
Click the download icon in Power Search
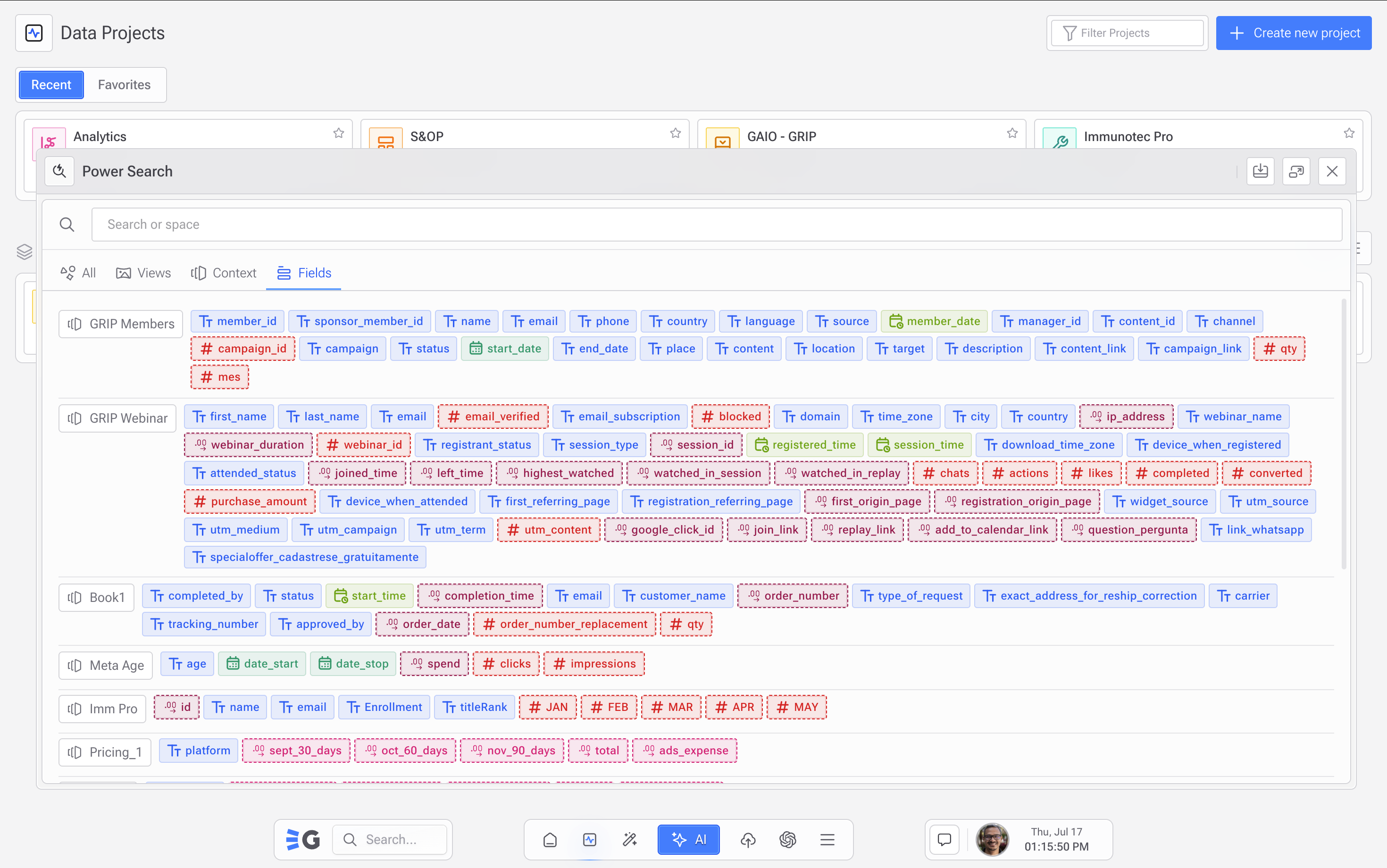pos(1260,171)
